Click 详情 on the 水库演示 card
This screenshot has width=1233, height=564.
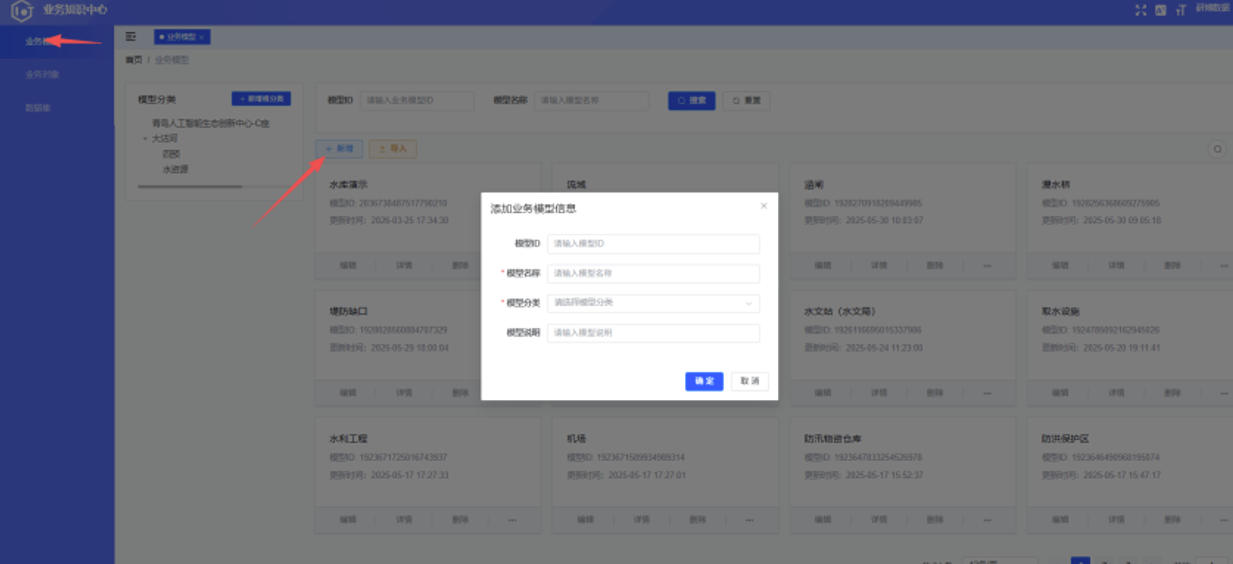(x=404, y=266)
